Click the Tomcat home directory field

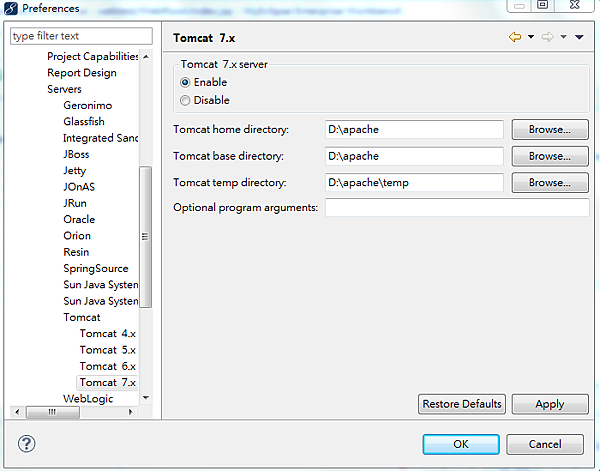click(414, 129)
